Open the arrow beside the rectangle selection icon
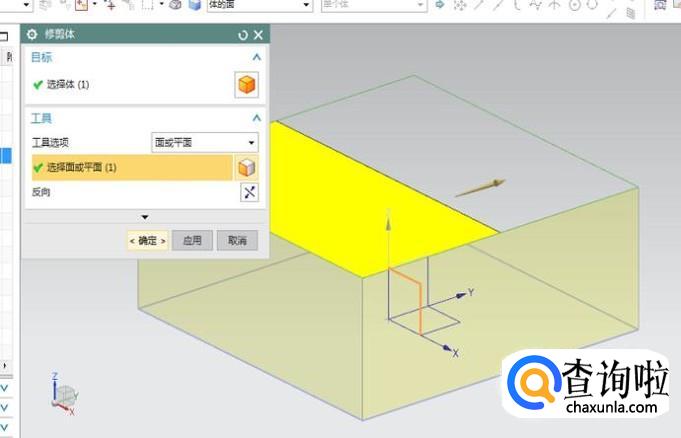 point(162,4)
